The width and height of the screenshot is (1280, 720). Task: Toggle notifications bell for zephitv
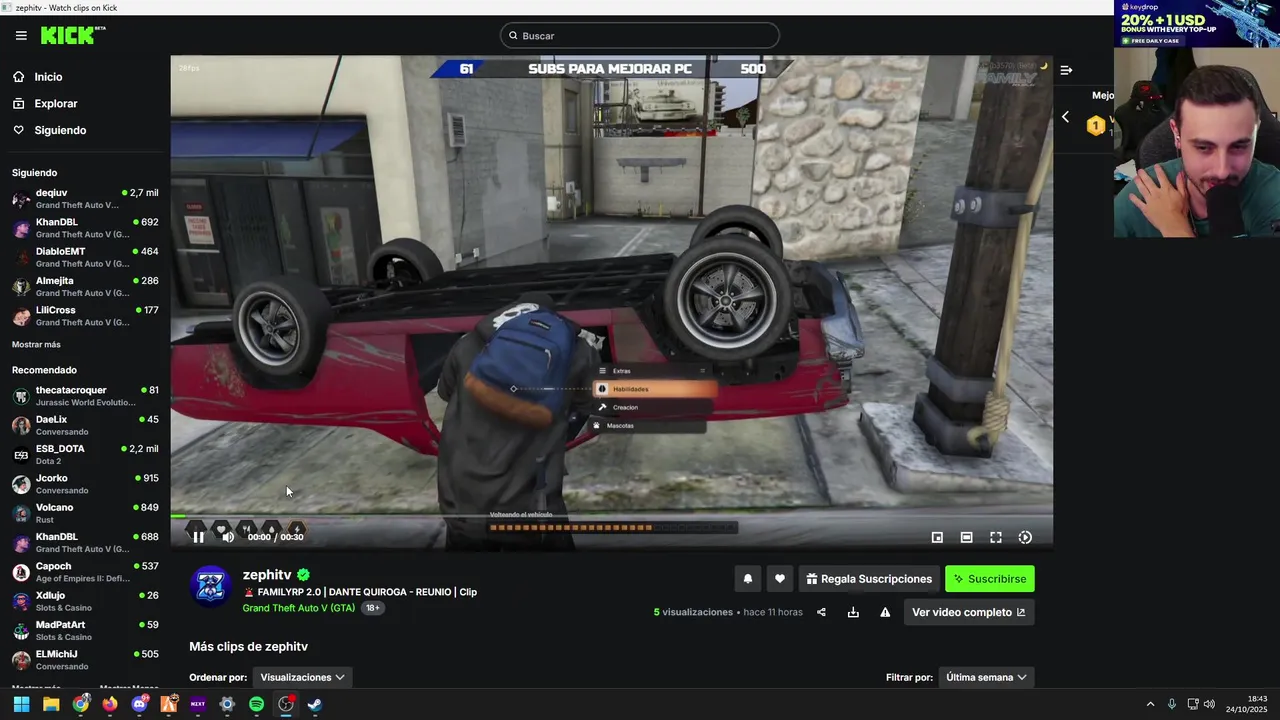pos(747,579)
